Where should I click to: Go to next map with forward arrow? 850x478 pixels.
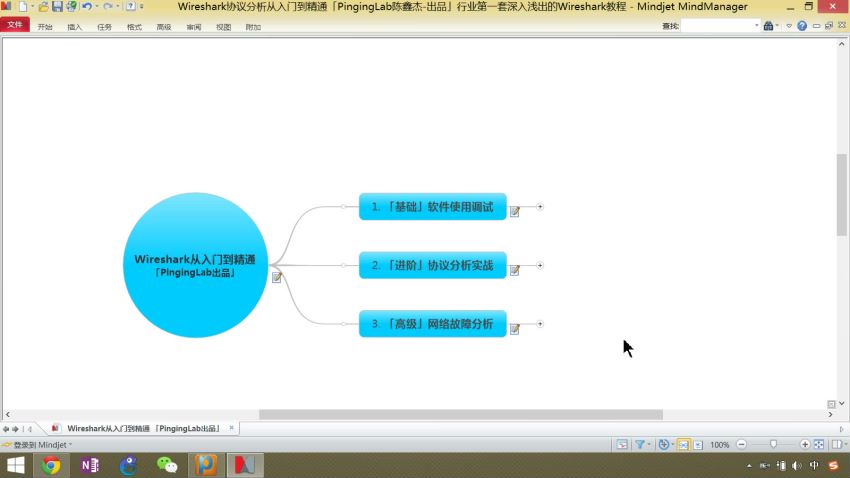15,429
